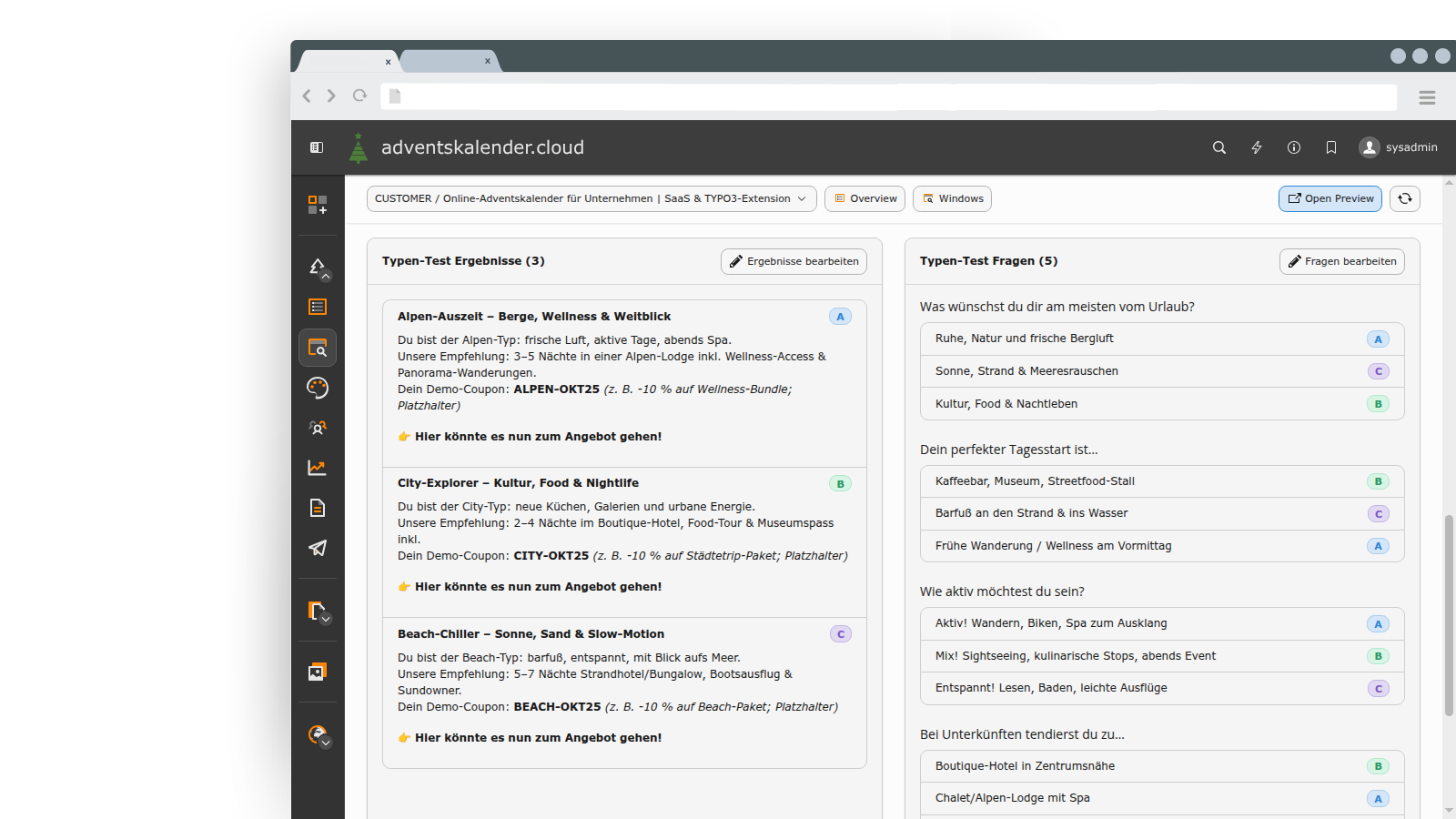This screenshot has width=1456, height=819.
Task: Expand the bottom palette module group with chevron
Action: 318,735
